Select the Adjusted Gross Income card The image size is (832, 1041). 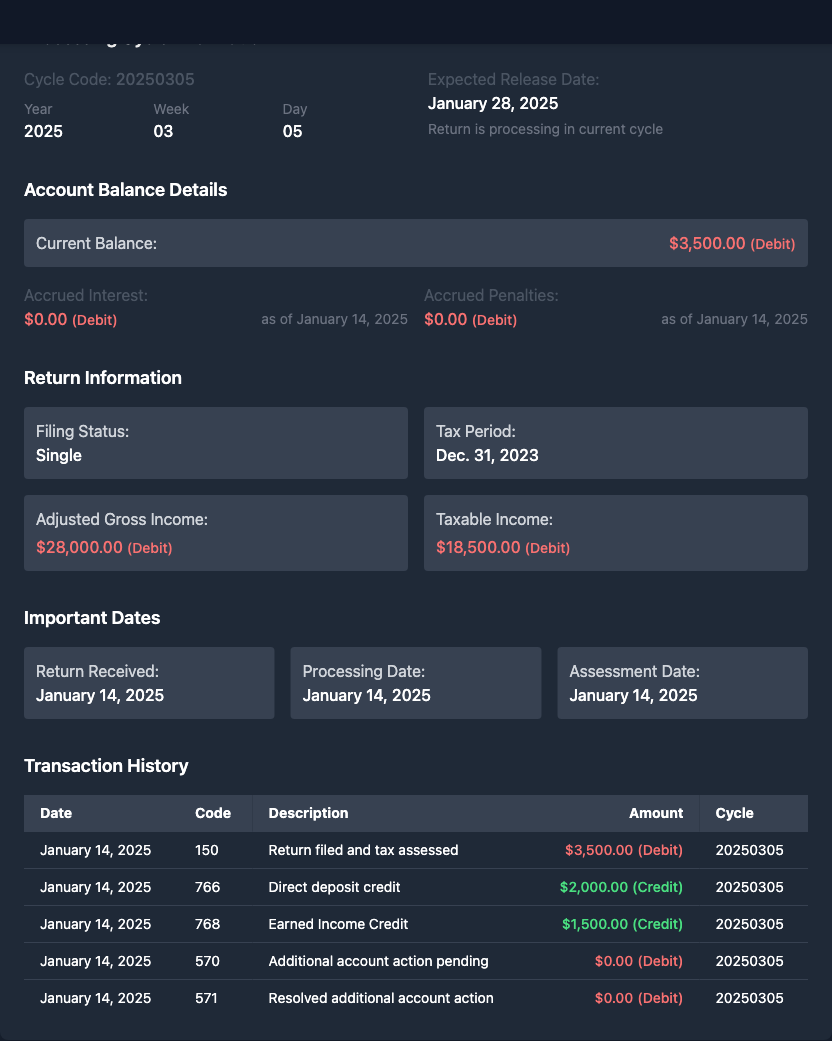point(215,533)
